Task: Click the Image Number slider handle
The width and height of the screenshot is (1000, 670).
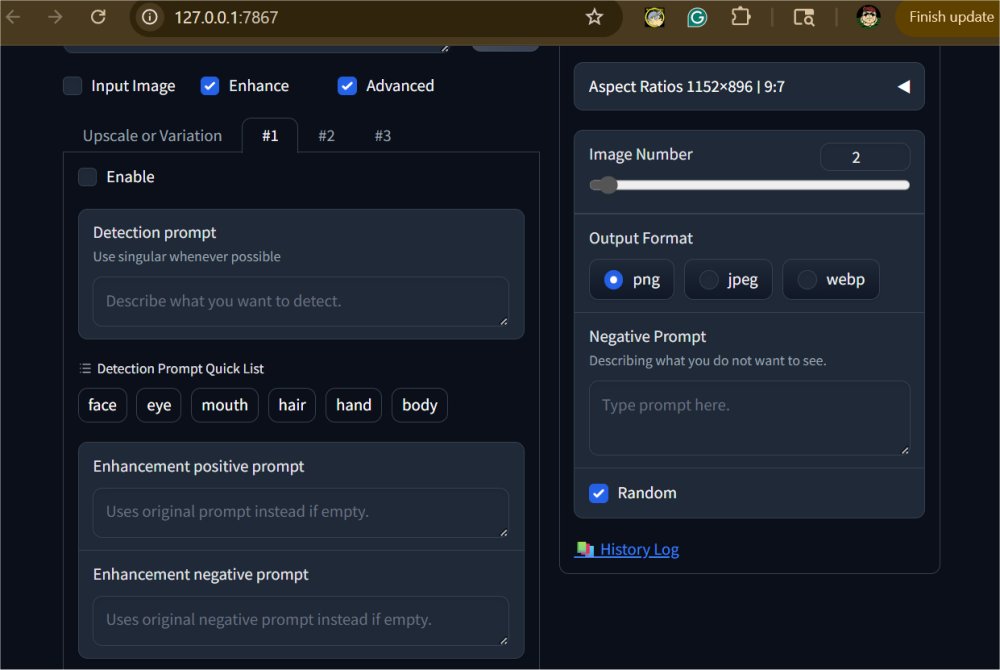Action: click(605, 185)
